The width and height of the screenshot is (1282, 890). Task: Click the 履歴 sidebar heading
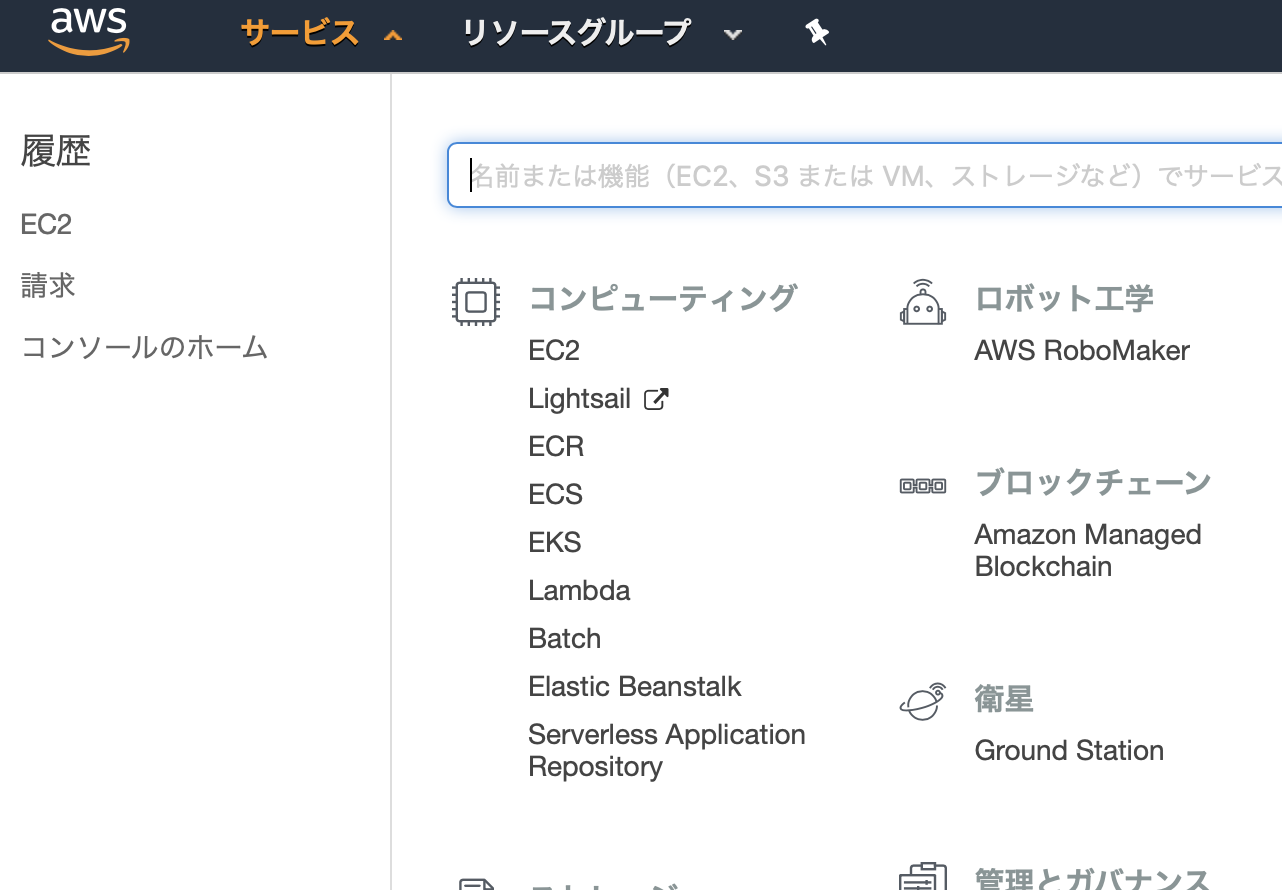pos(56,151)
